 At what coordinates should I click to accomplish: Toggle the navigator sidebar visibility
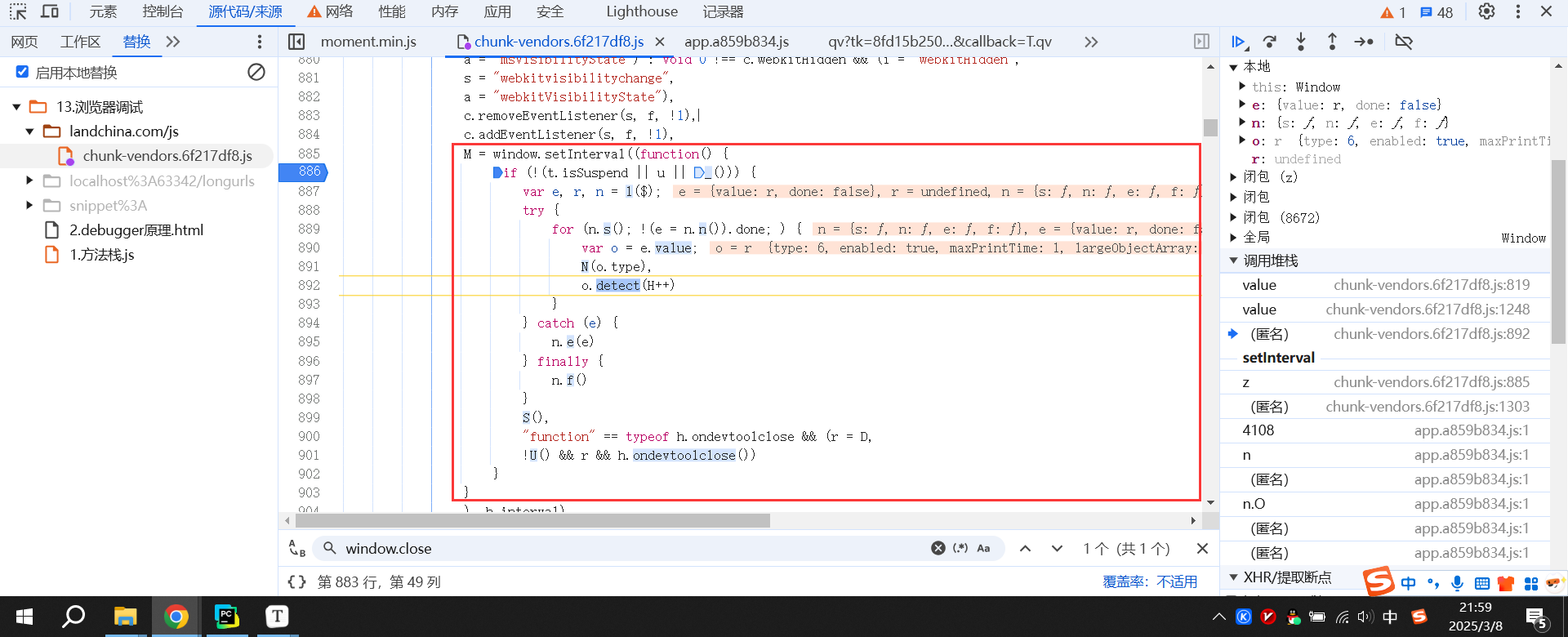point(296,42)
